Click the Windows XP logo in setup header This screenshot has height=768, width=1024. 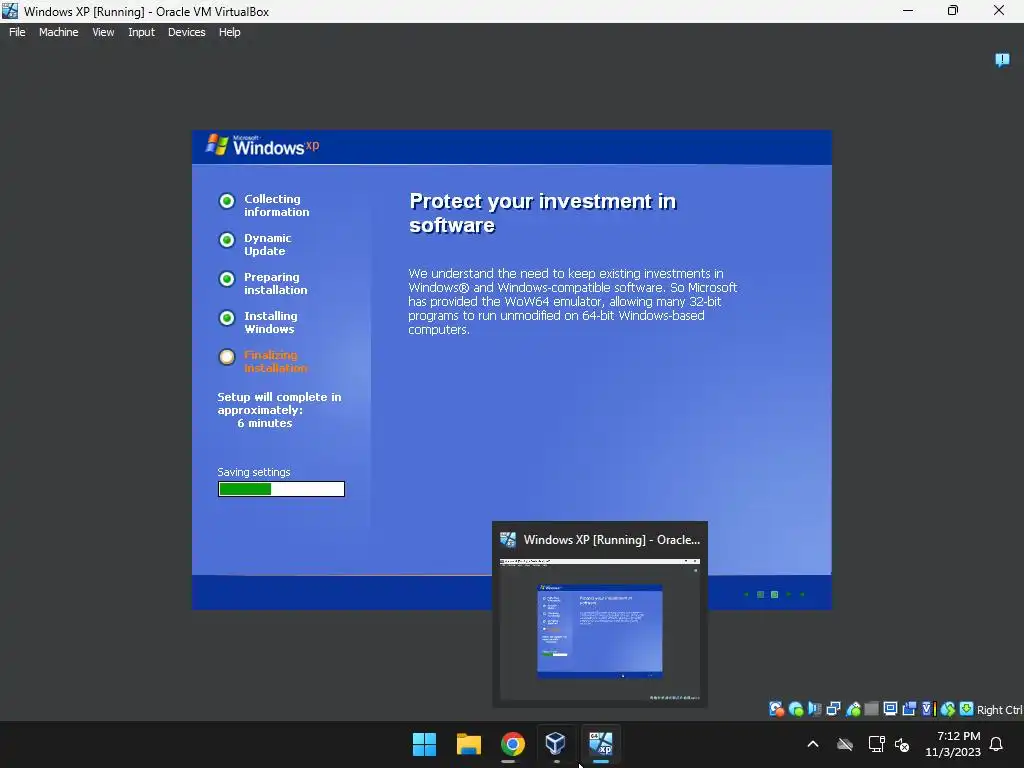pyautogui.click(x=263, y=145)
